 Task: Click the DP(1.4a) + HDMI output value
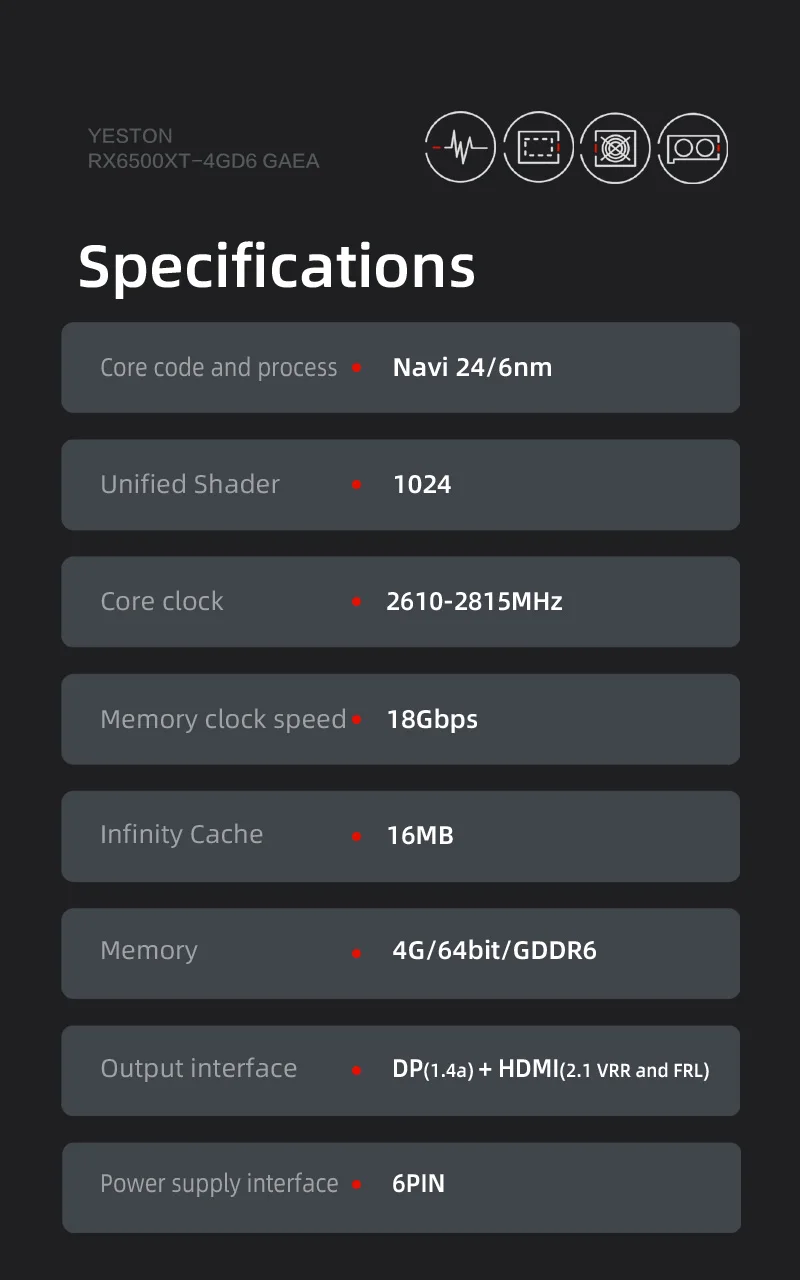click(x=551, y=1069)
